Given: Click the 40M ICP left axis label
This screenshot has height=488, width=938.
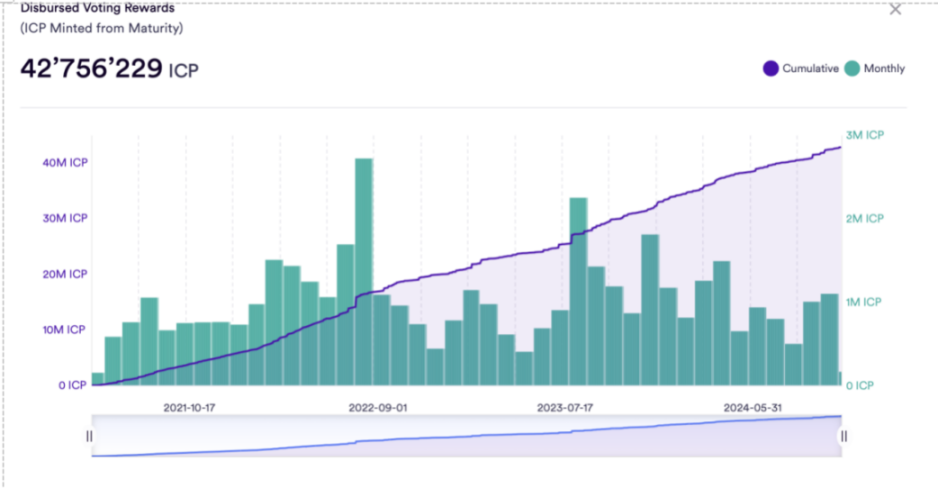Looking at the screenshot, I should point(64,162).
